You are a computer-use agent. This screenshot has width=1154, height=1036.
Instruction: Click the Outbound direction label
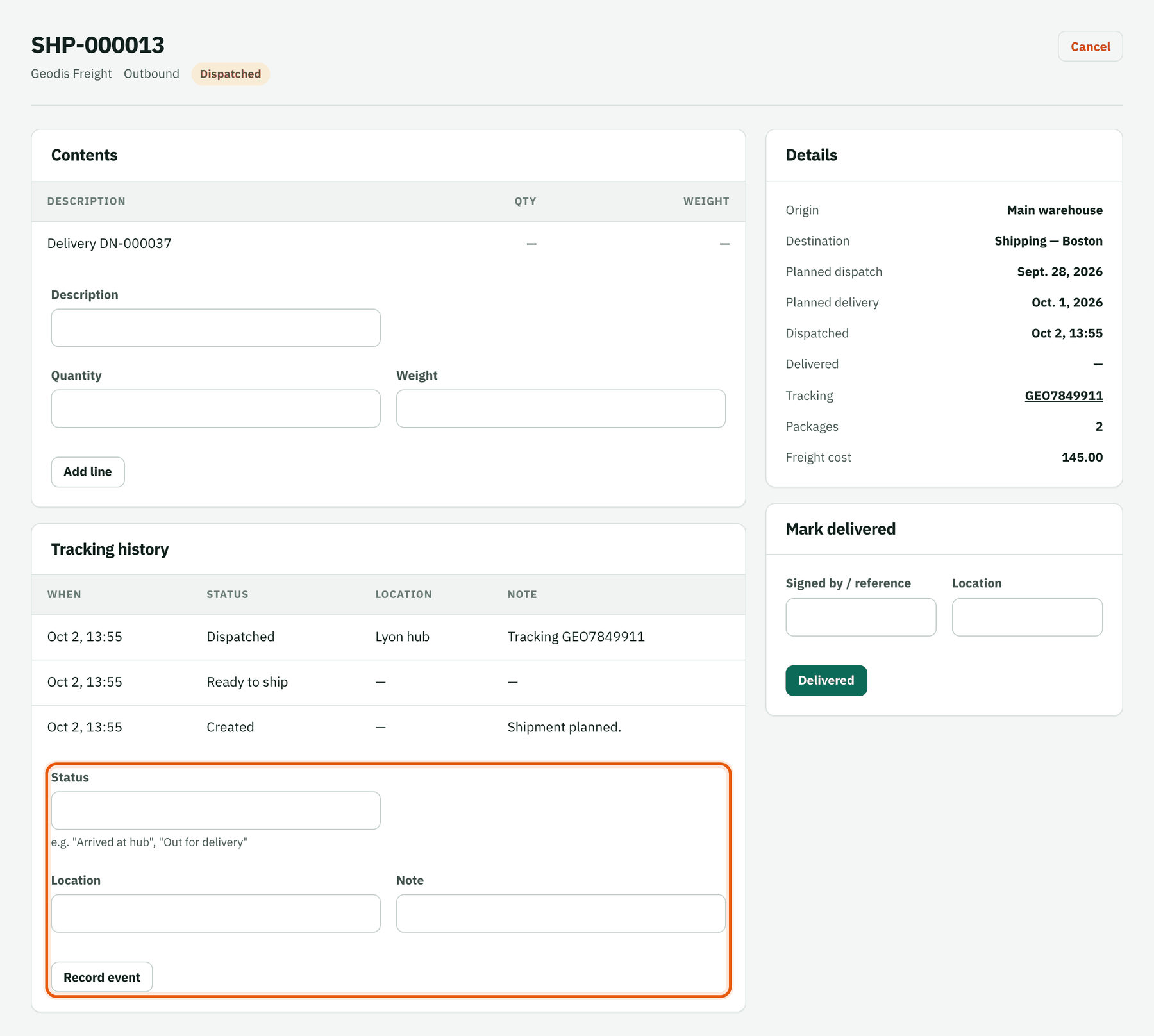pyautogui.click(x=151, y=74)
